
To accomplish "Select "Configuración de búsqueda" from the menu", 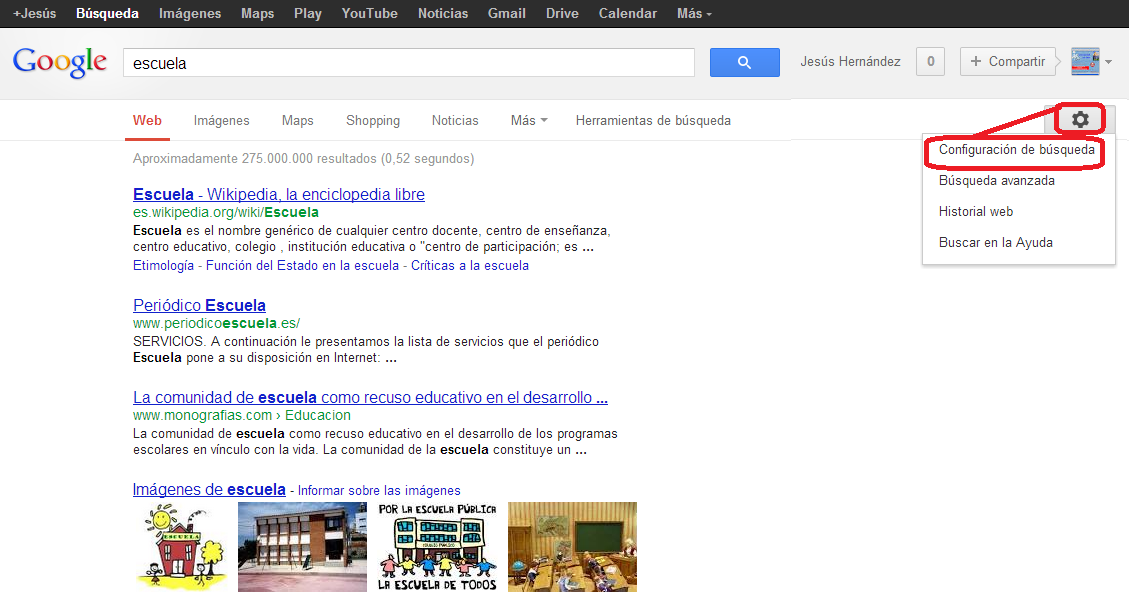I will click(x=1014, y=150).
